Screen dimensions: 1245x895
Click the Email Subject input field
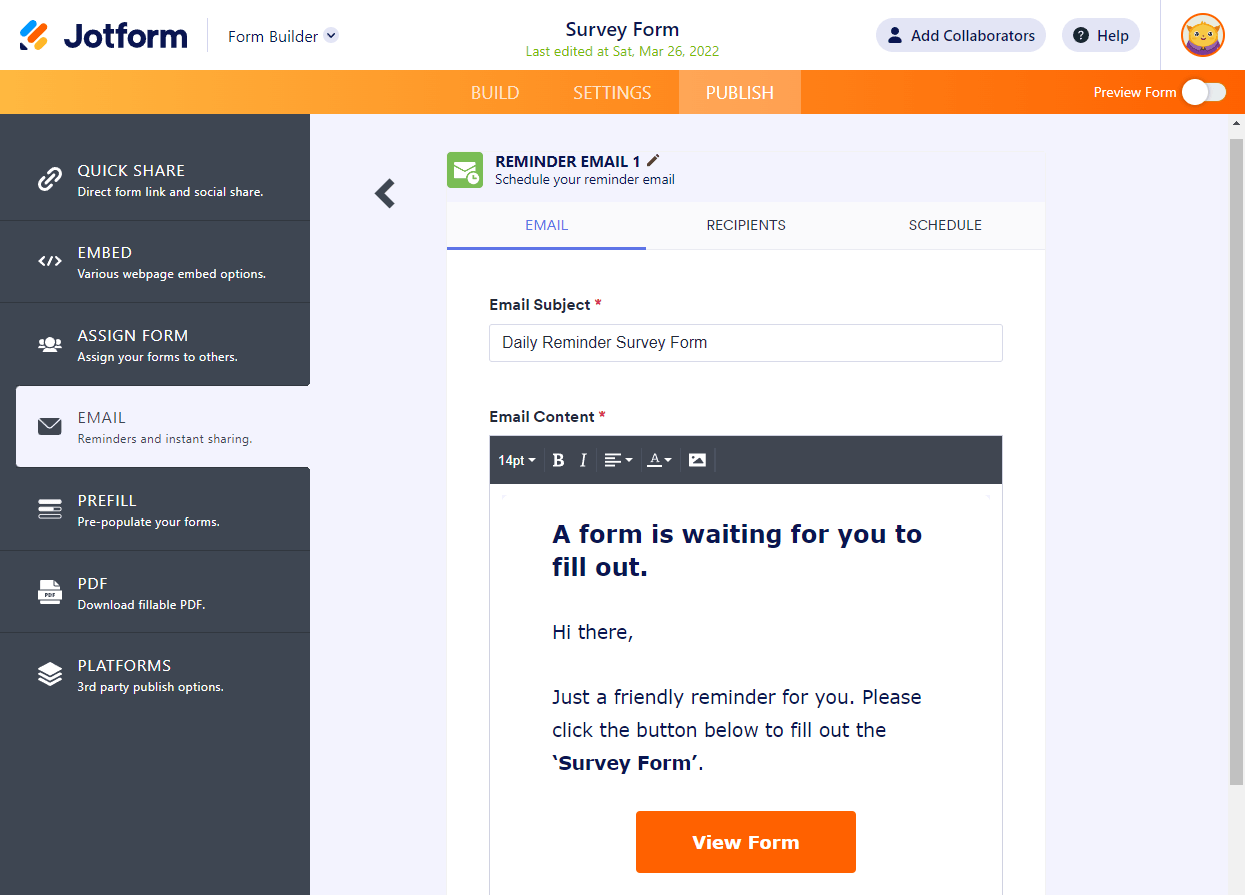(x=745, y=342)
